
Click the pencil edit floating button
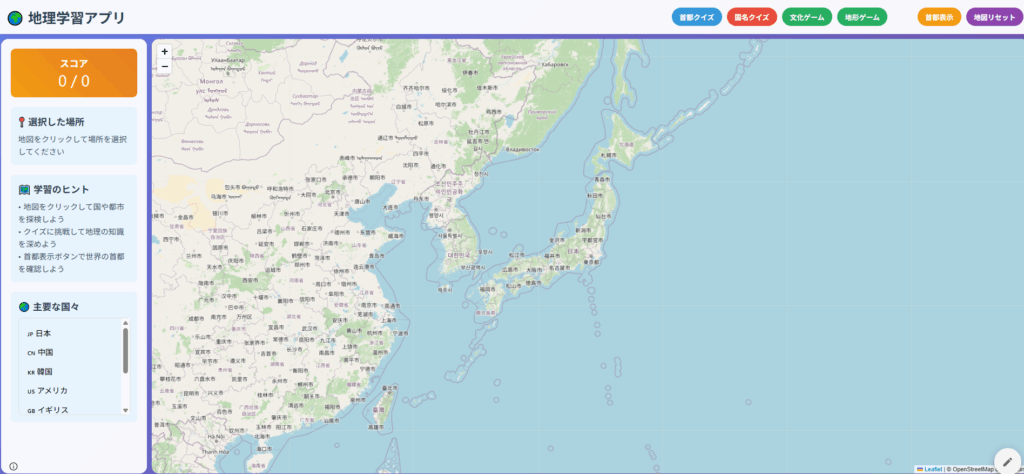1007,460
